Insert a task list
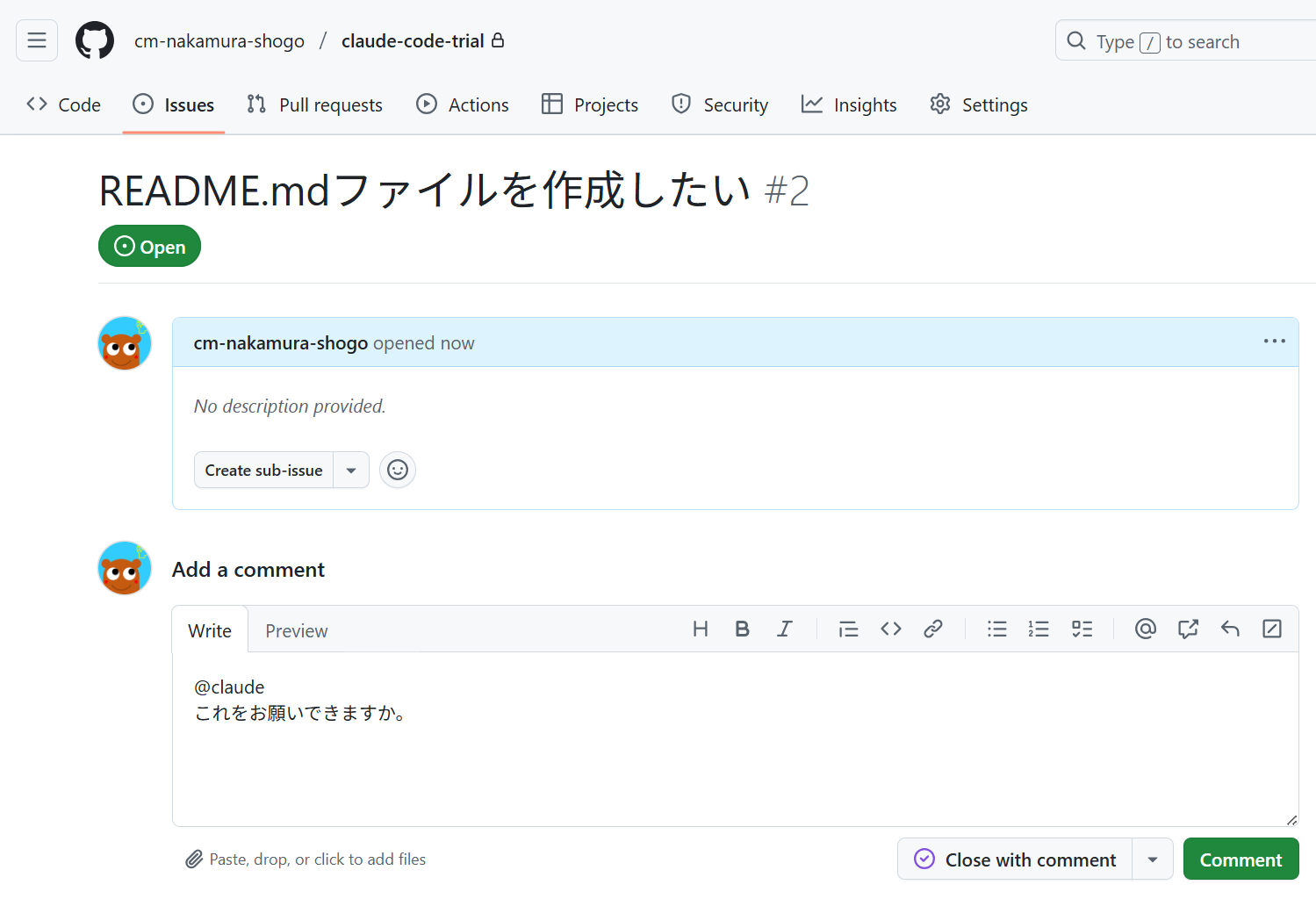This screenshot has width=1316, height=899. [x=1082, y=629]
